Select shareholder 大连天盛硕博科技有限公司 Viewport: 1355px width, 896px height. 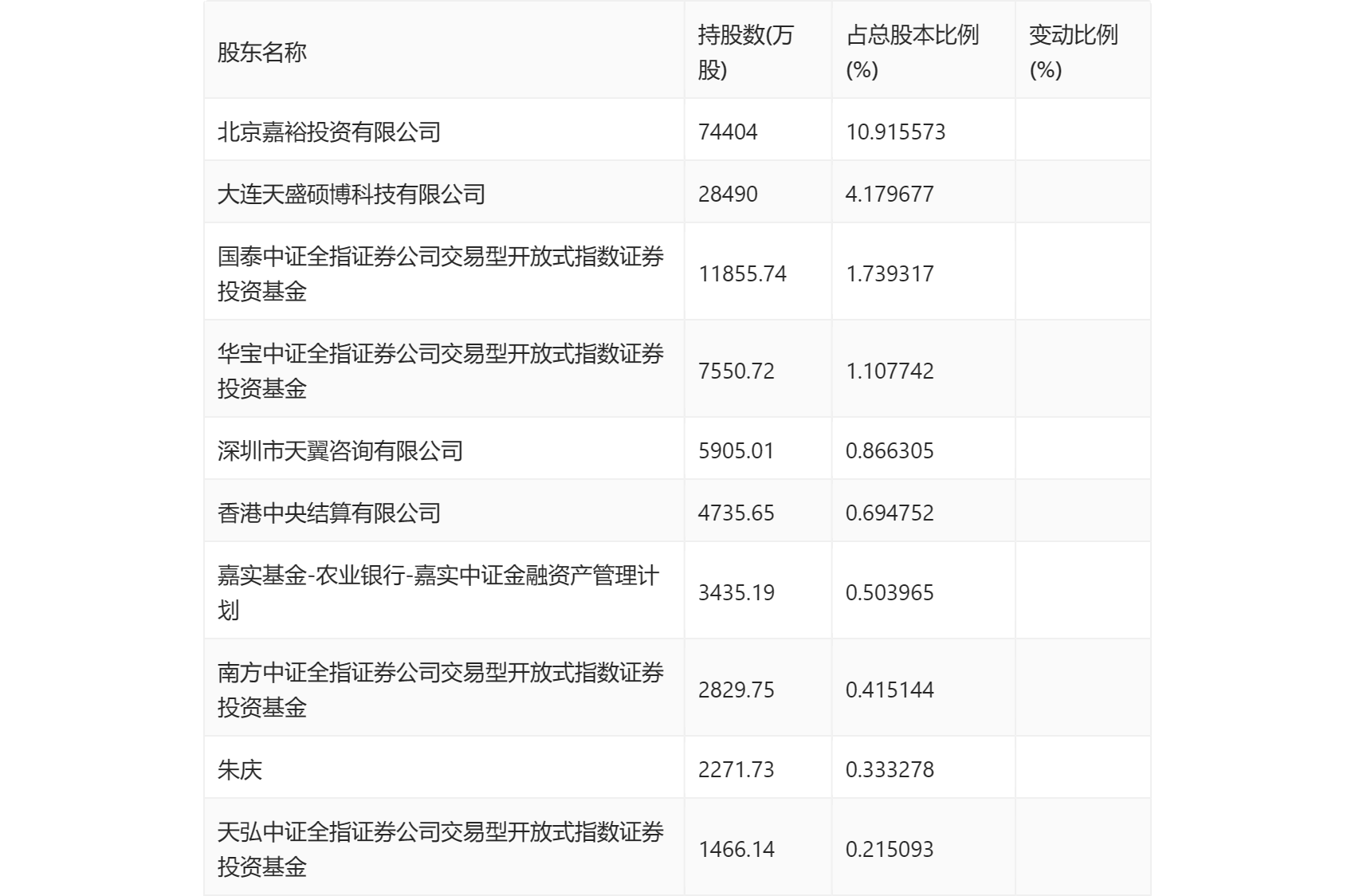352,194
